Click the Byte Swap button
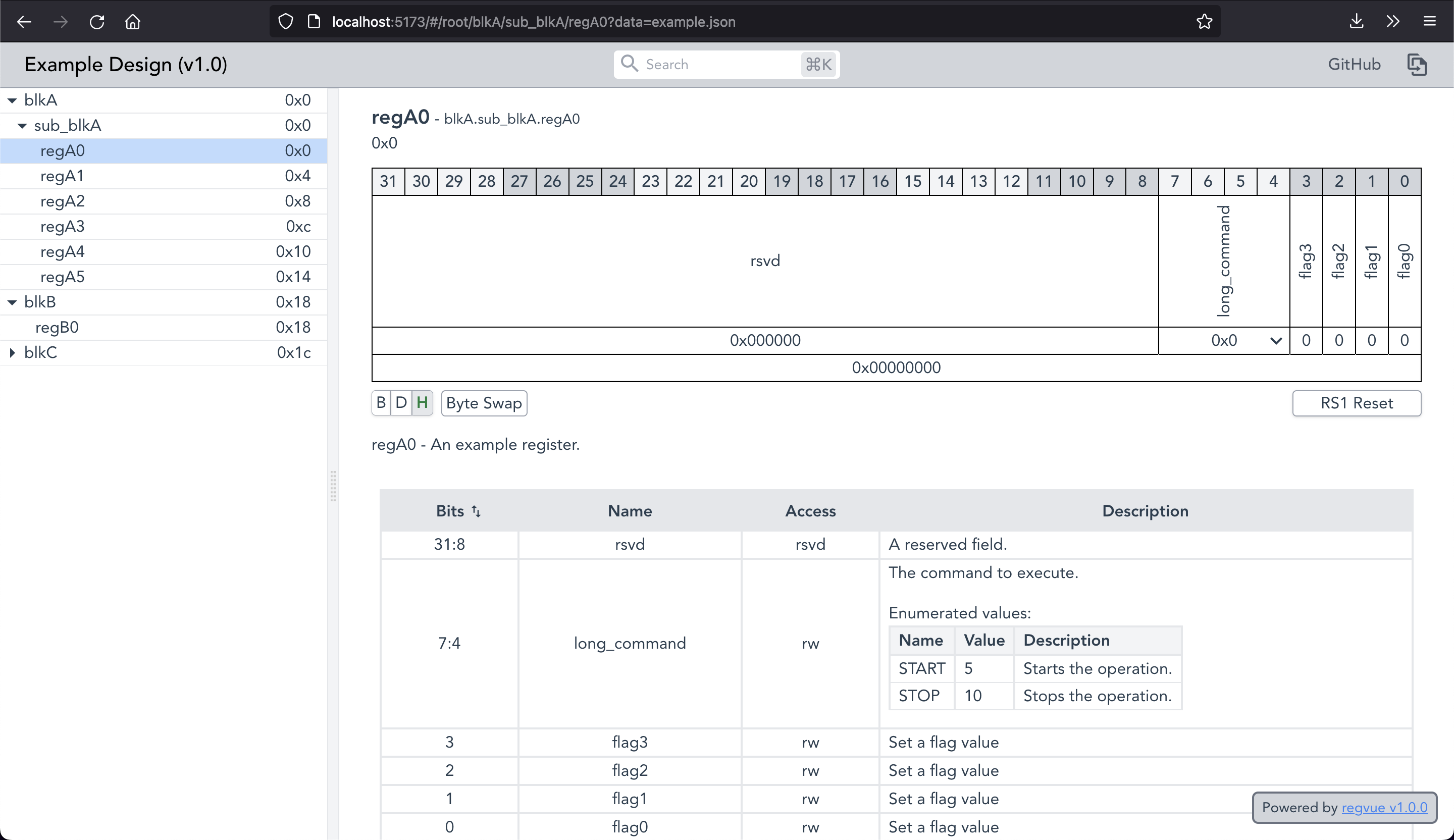The height and width of the screenshot is (840, 1454). tap(484, 403)
